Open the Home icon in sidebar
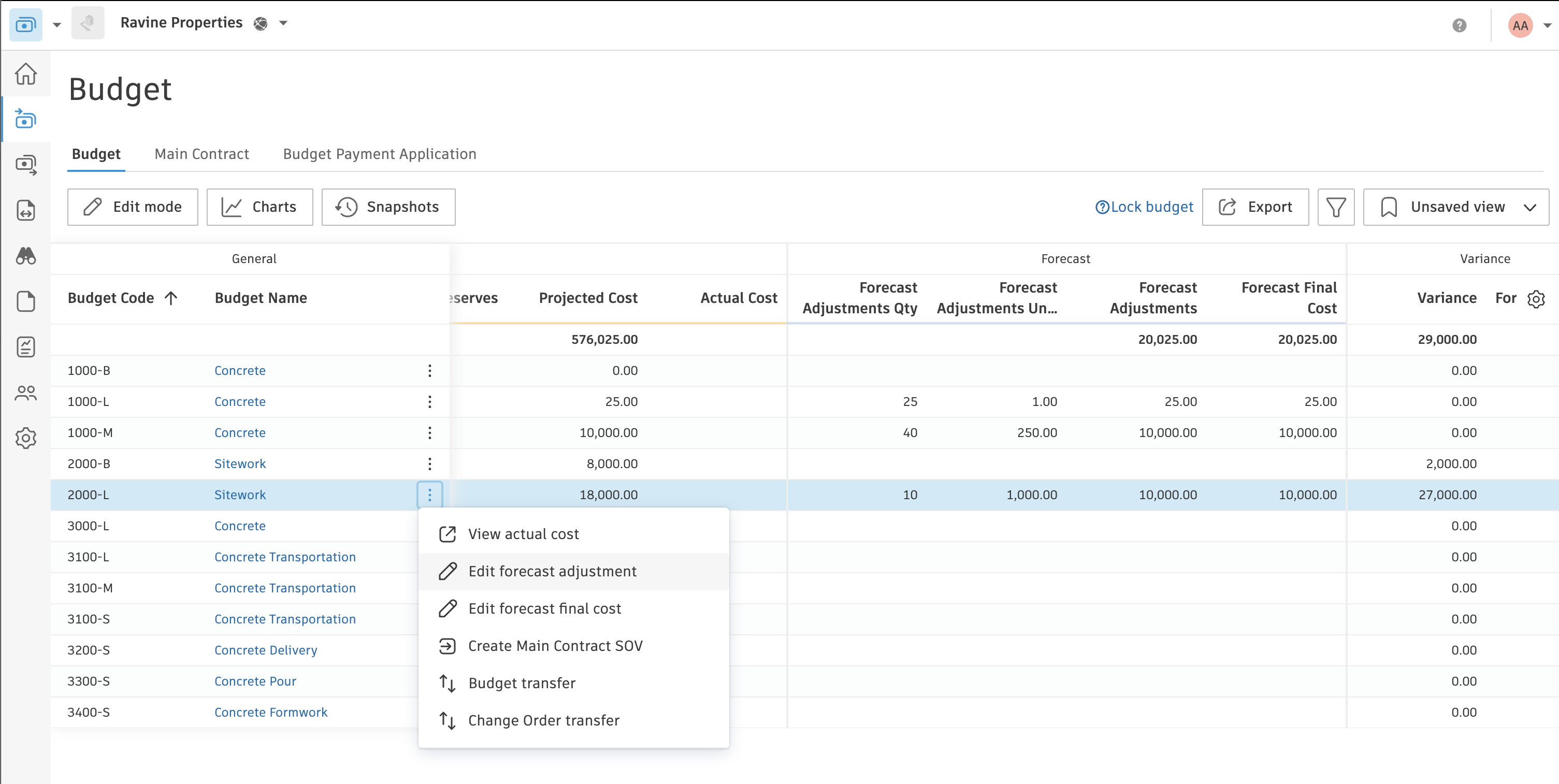Viewport: 1559px width, 784px height. point(25,74)
